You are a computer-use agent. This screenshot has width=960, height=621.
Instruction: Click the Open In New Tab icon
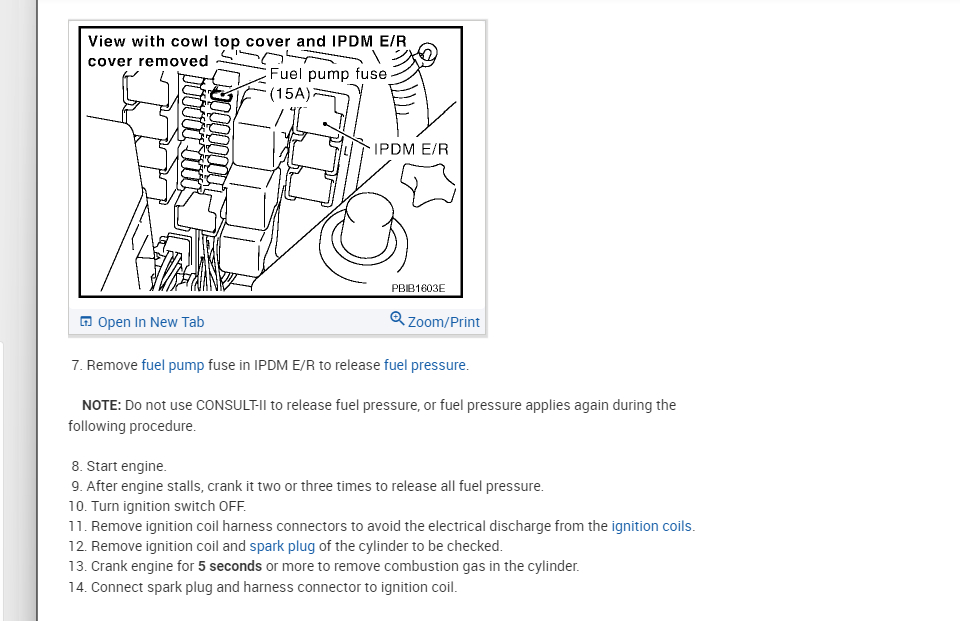coord(86,322)
